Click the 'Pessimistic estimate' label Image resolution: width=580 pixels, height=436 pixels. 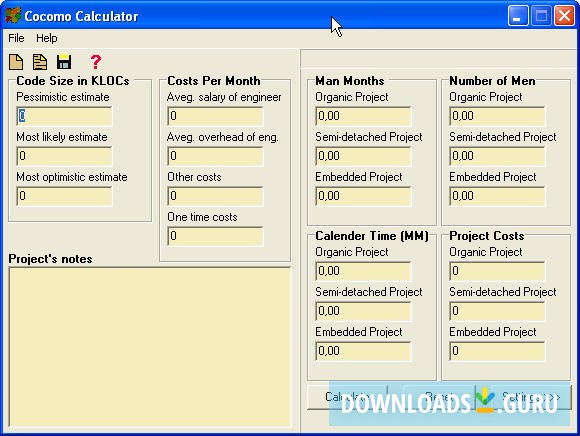click(x=63, y=97)
